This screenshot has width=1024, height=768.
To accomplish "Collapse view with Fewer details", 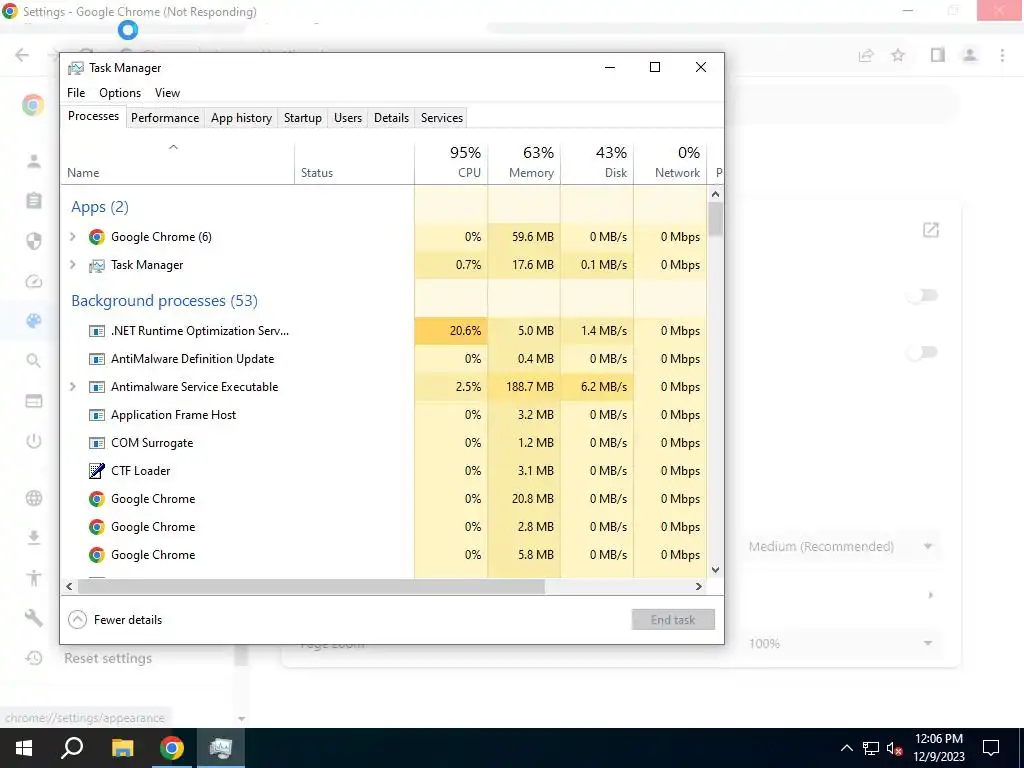I will (x=116, y=620).
